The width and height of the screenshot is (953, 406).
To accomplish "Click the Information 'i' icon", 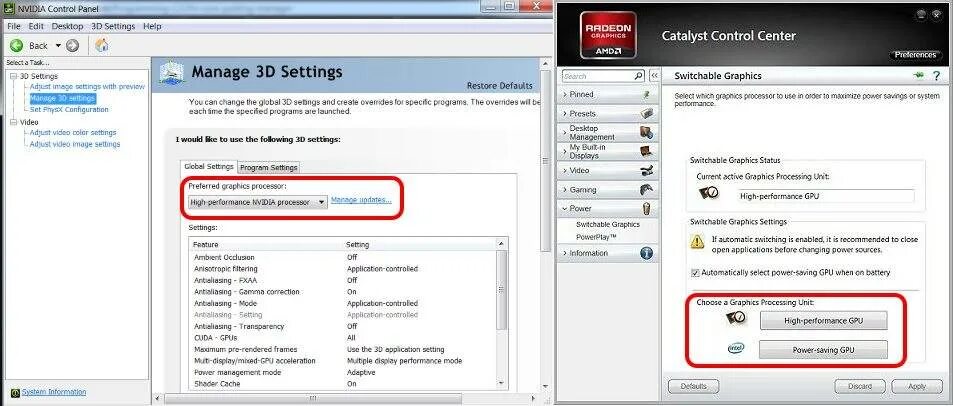I will [x=647, y=253].
